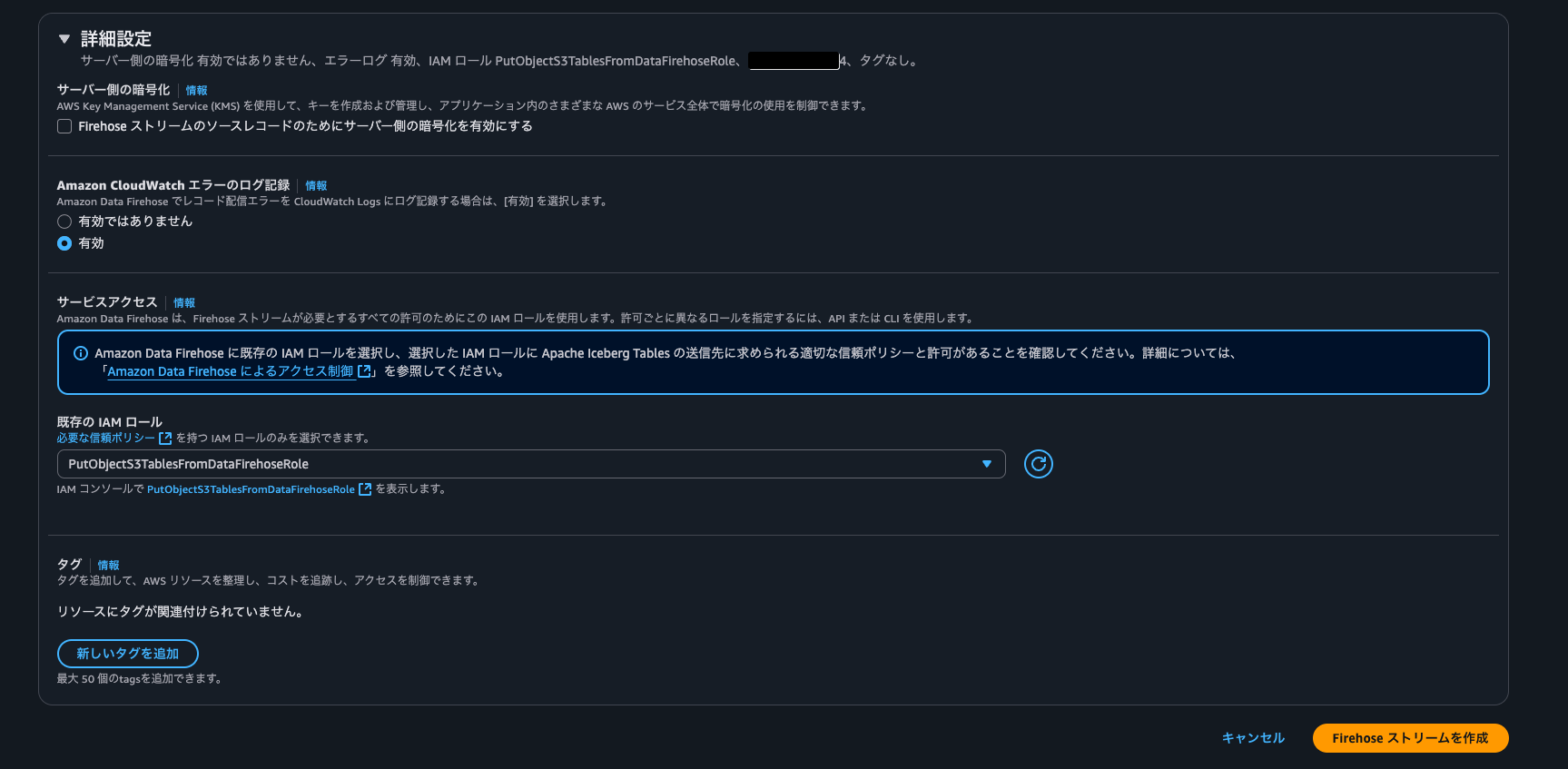Click the サービスアクセス section label
This screenshot has width=1568, height=769.
(107, 302)
